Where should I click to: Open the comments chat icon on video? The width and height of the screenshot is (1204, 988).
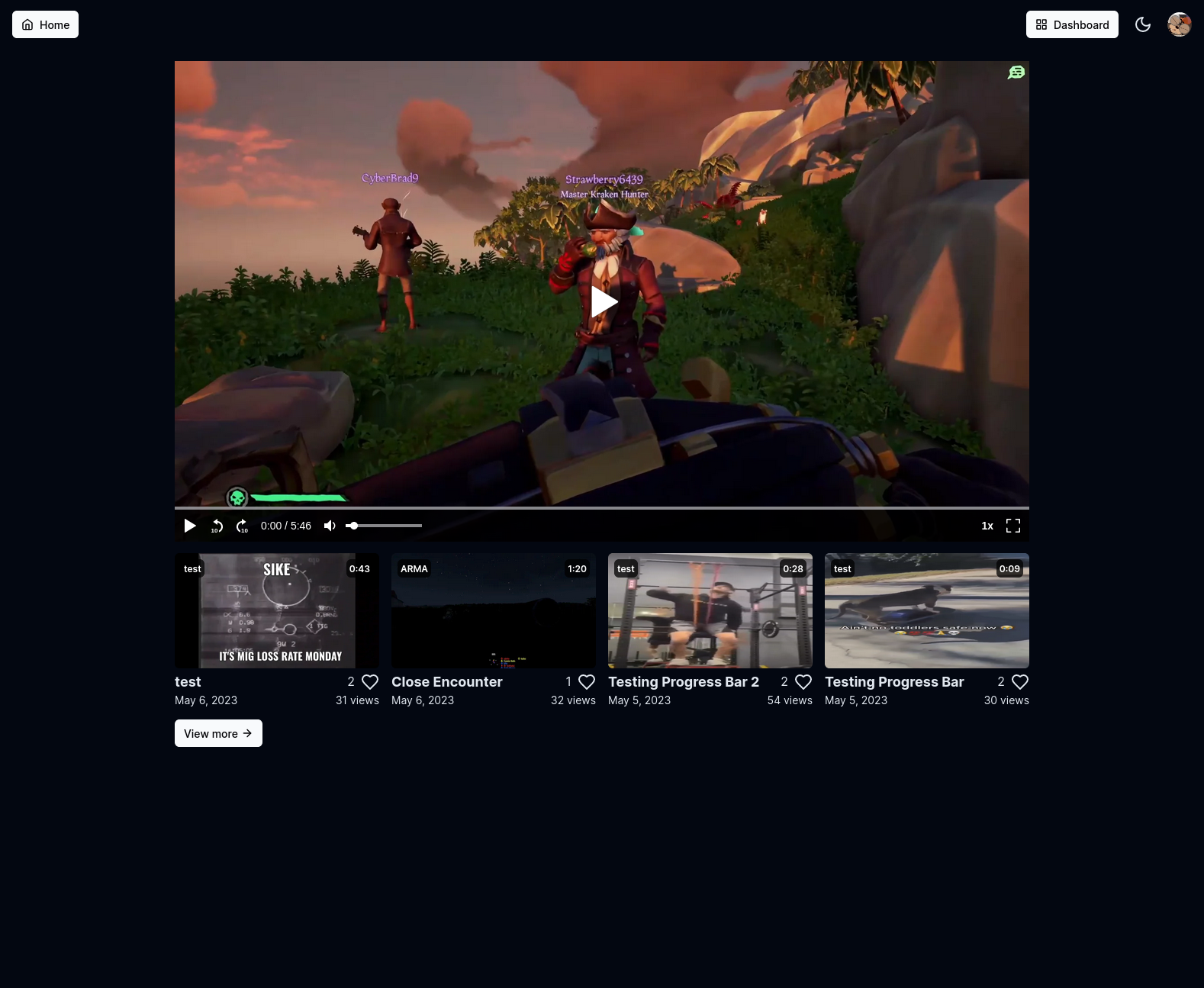1016,72
